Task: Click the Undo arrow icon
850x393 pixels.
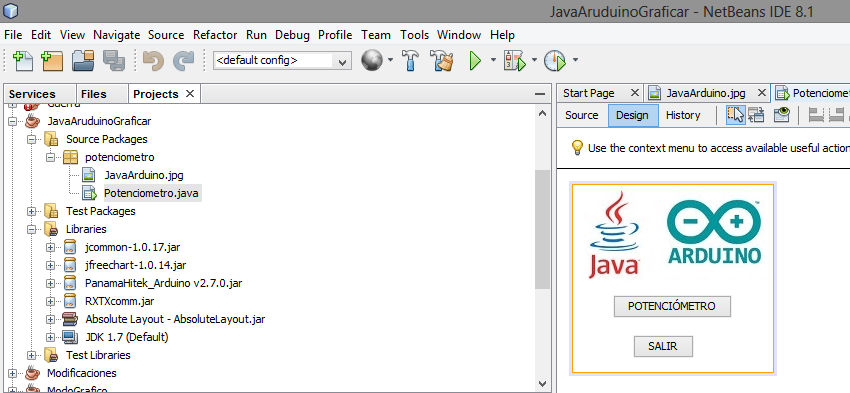Action: click(x=153, y=60)
